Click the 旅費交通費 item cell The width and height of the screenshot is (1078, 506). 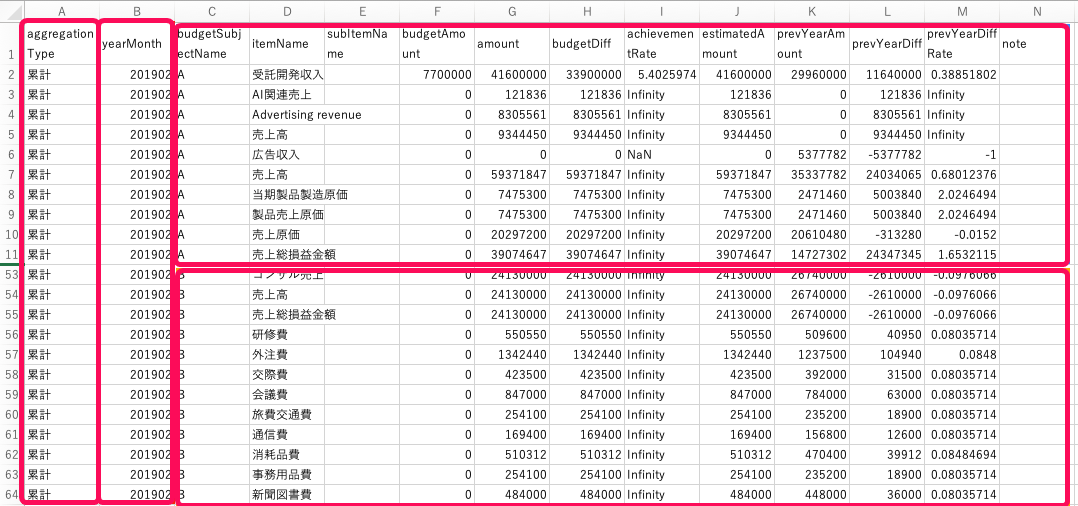pyautogui.click(x=287, y=415)
